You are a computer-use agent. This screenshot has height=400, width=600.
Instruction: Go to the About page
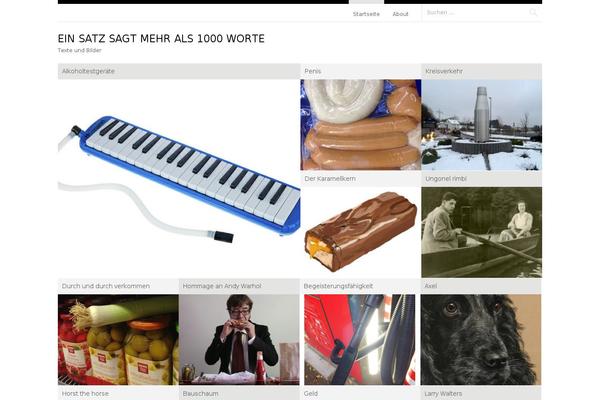click(400, 14)
